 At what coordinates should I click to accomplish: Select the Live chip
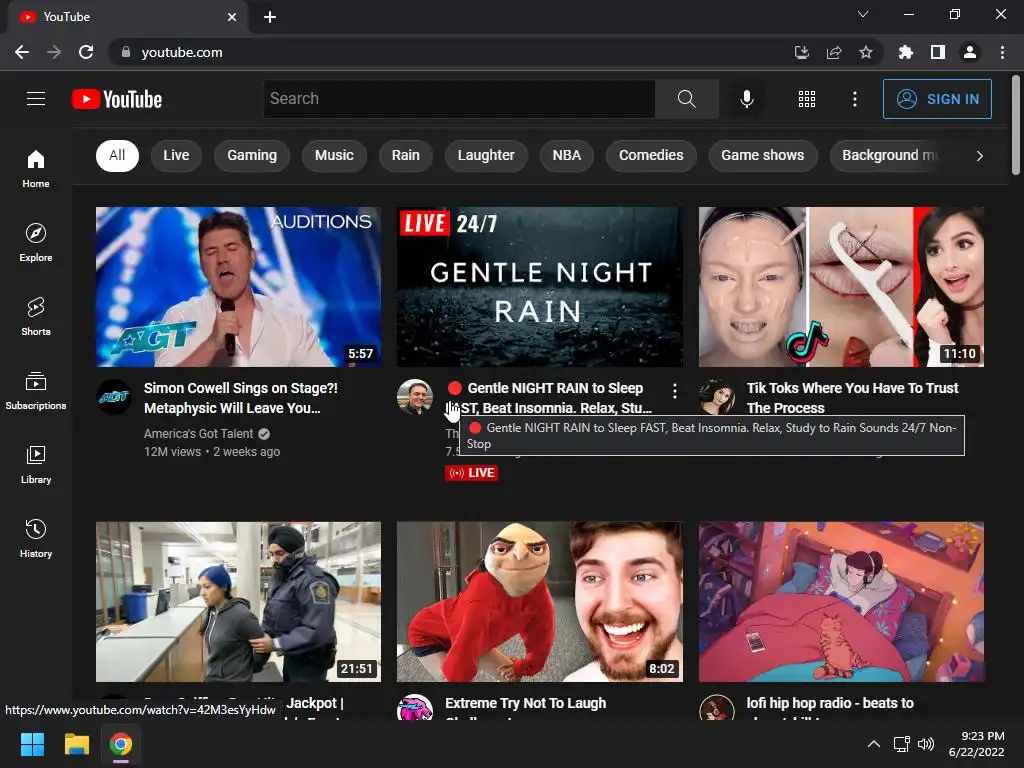[176, 155]
